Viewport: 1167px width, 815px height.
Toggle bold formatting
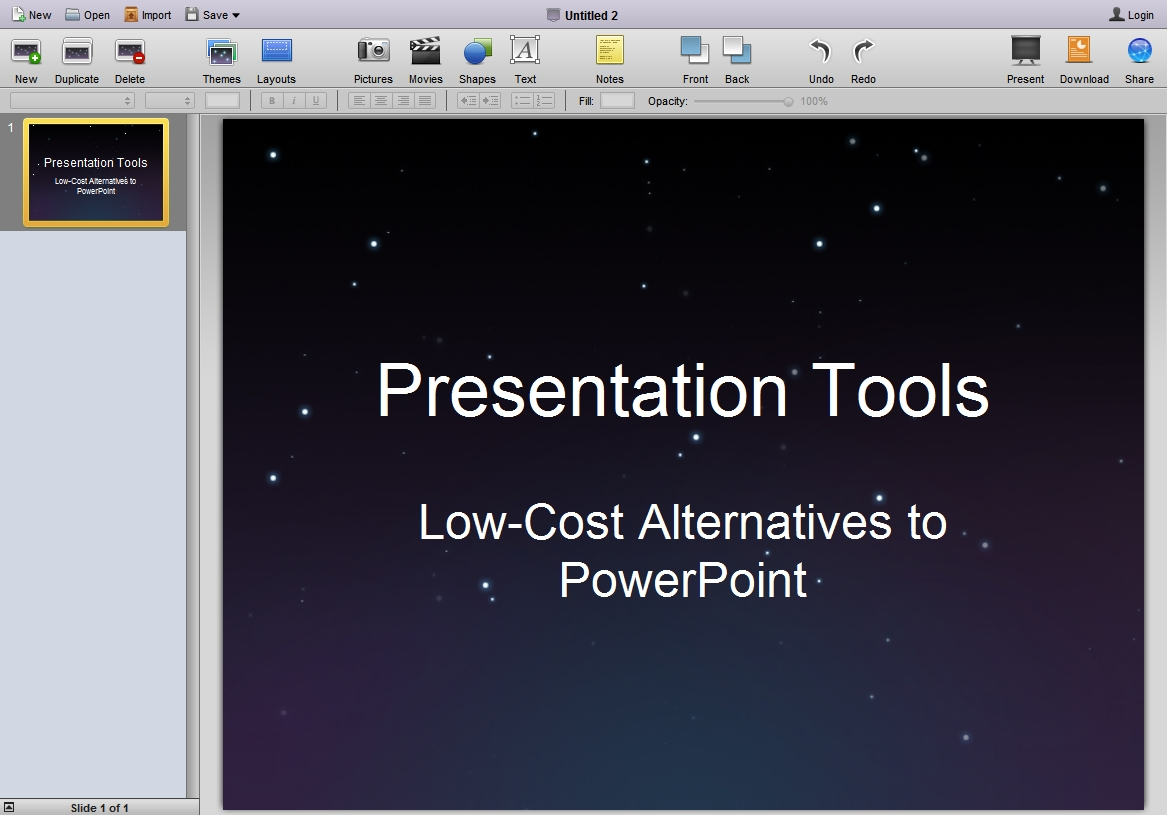pyautogui.click(x=272, y=100)
